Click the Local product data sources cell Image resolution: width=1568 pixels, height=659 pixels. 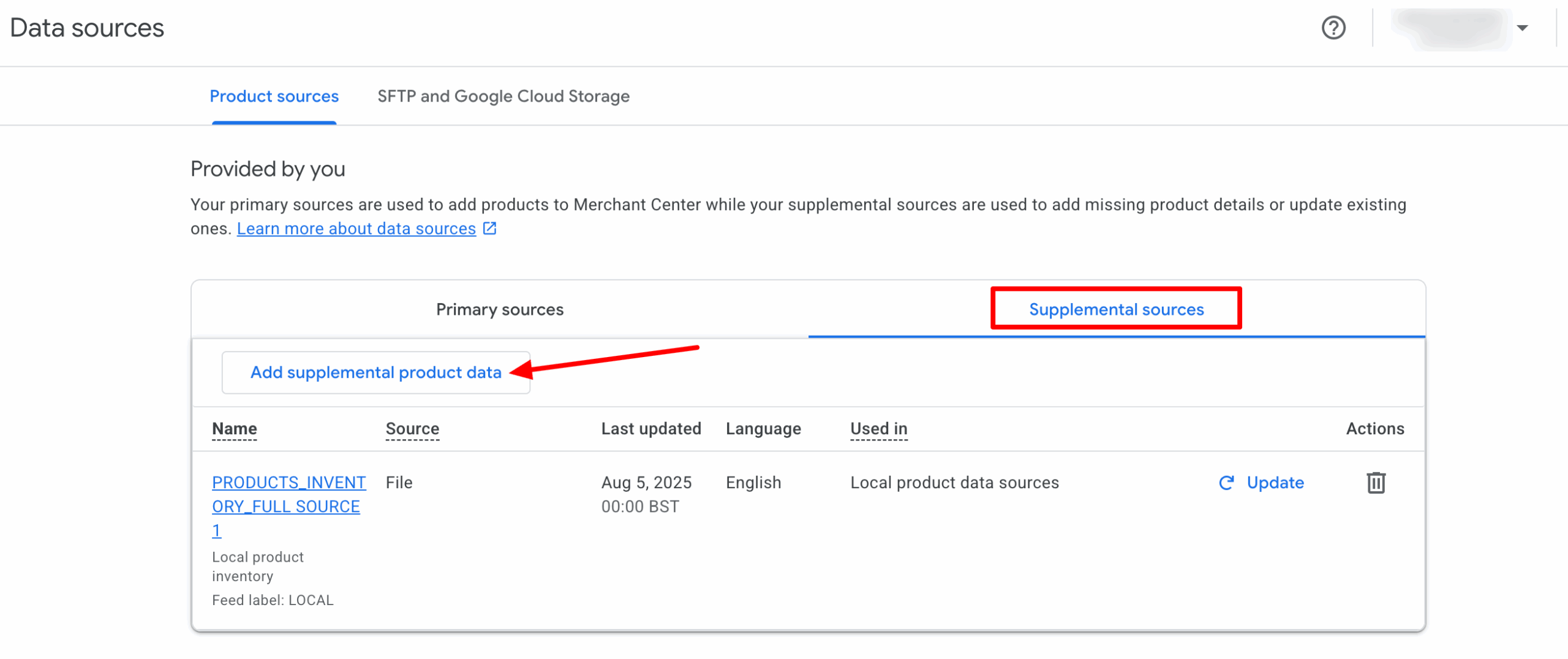(954, 483)
